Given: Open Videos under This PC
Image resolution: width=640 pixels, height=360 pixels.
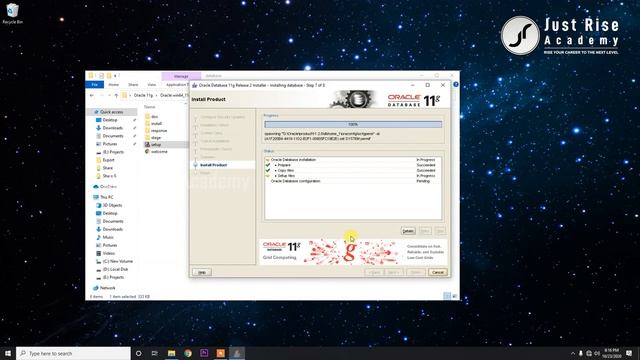Looking at the screenshot, I should pyautogui.click(x=109, y=253).
